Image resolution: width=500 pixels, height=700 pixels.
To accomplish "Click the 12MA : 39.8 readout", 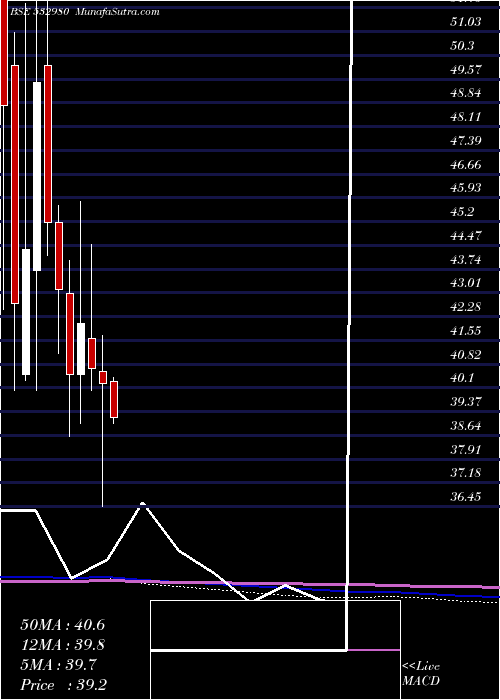I will (x=62, y=645).
